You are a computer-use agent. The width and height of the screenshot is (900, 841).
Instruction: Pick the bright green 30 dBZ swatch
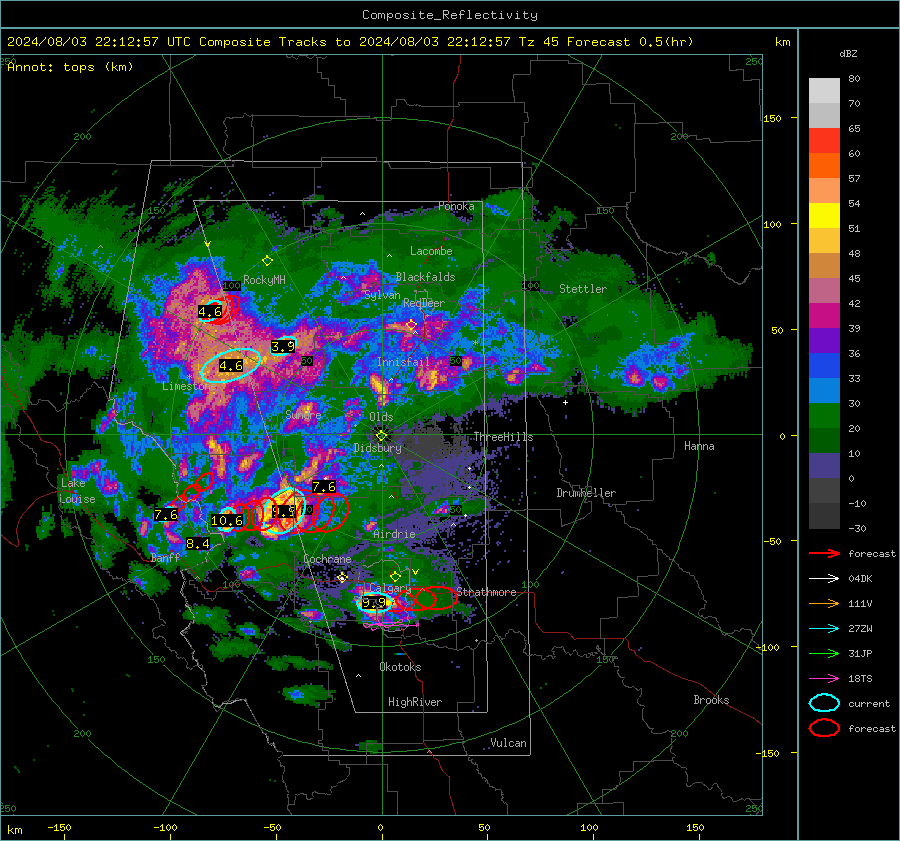click(824, 416)
